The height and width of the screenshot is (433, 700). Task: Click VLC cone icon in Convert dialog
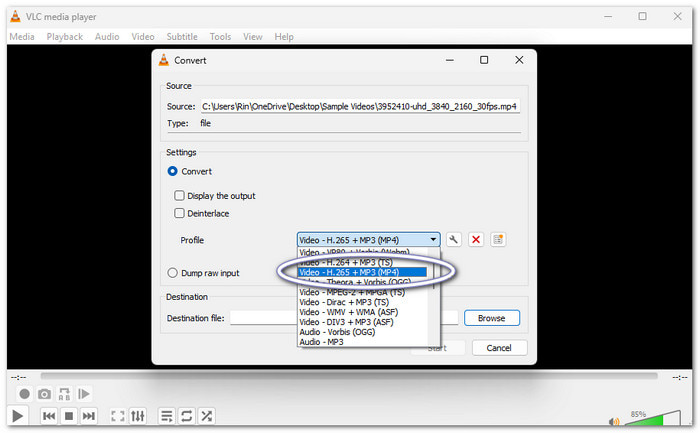(x=164, y=60)
